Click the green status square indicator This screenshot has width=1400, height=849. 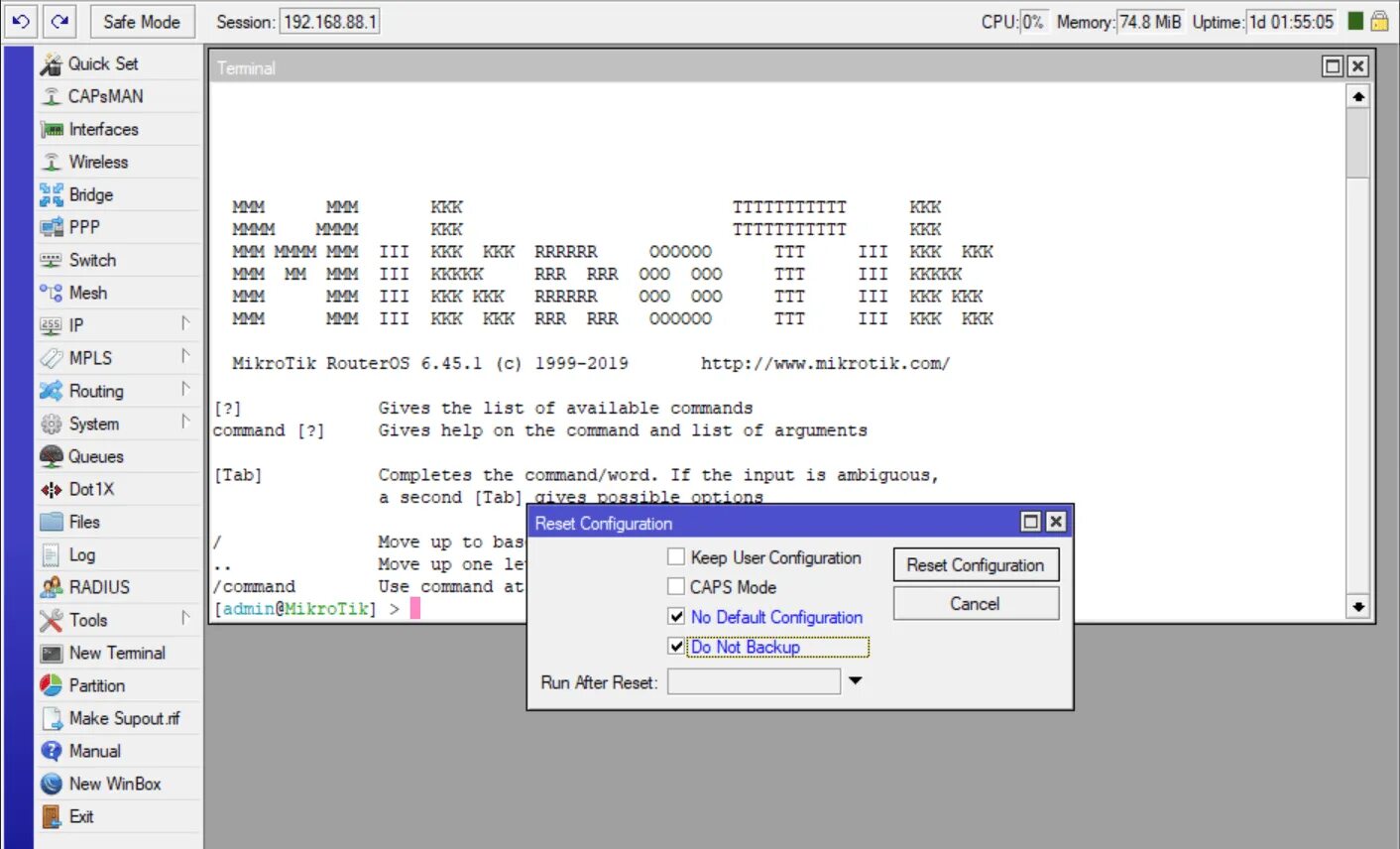(1355, 21)
